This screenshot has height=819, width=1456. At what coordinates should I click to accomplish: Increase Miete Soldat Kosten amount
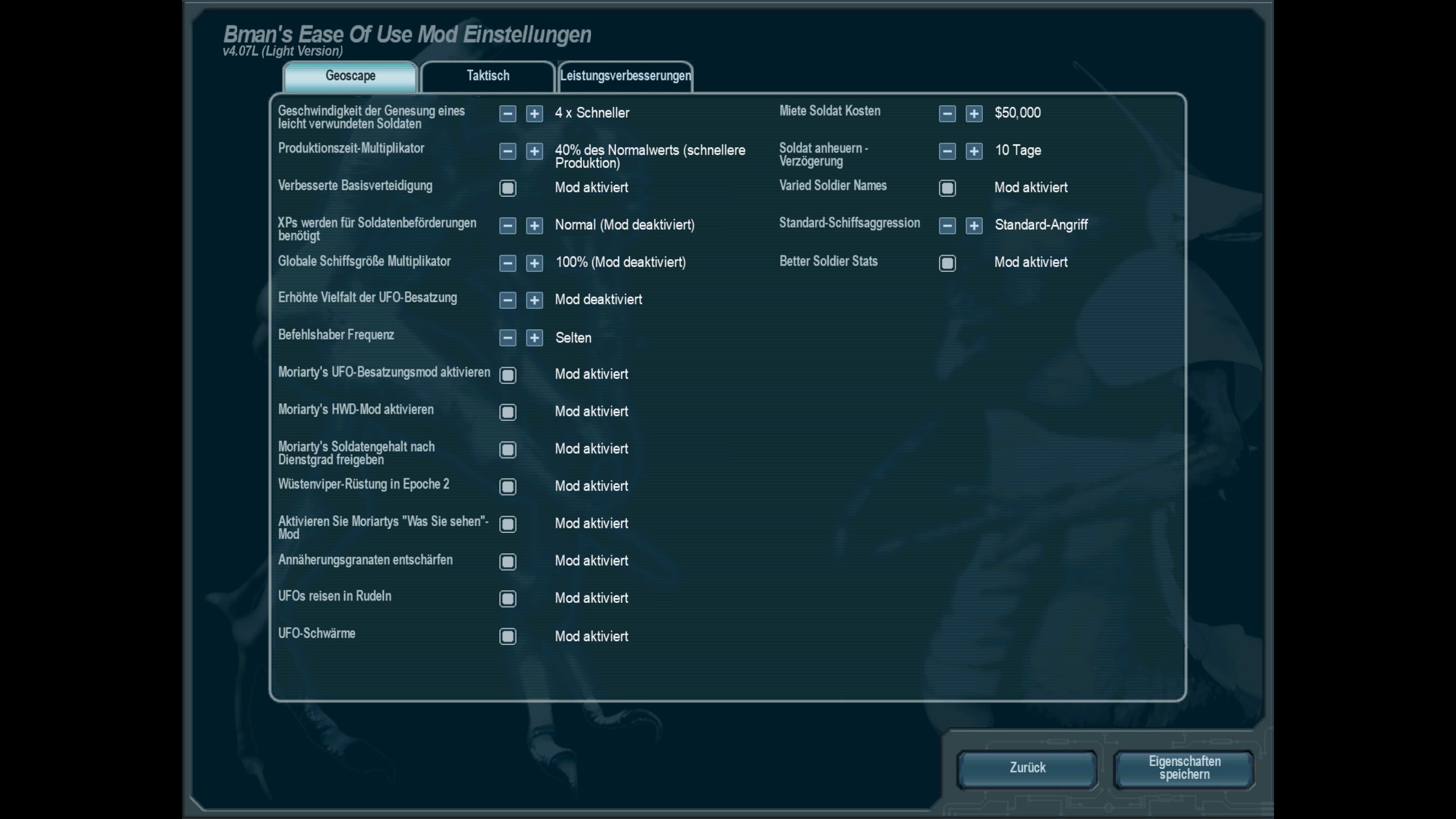click(x=974, y=114)
